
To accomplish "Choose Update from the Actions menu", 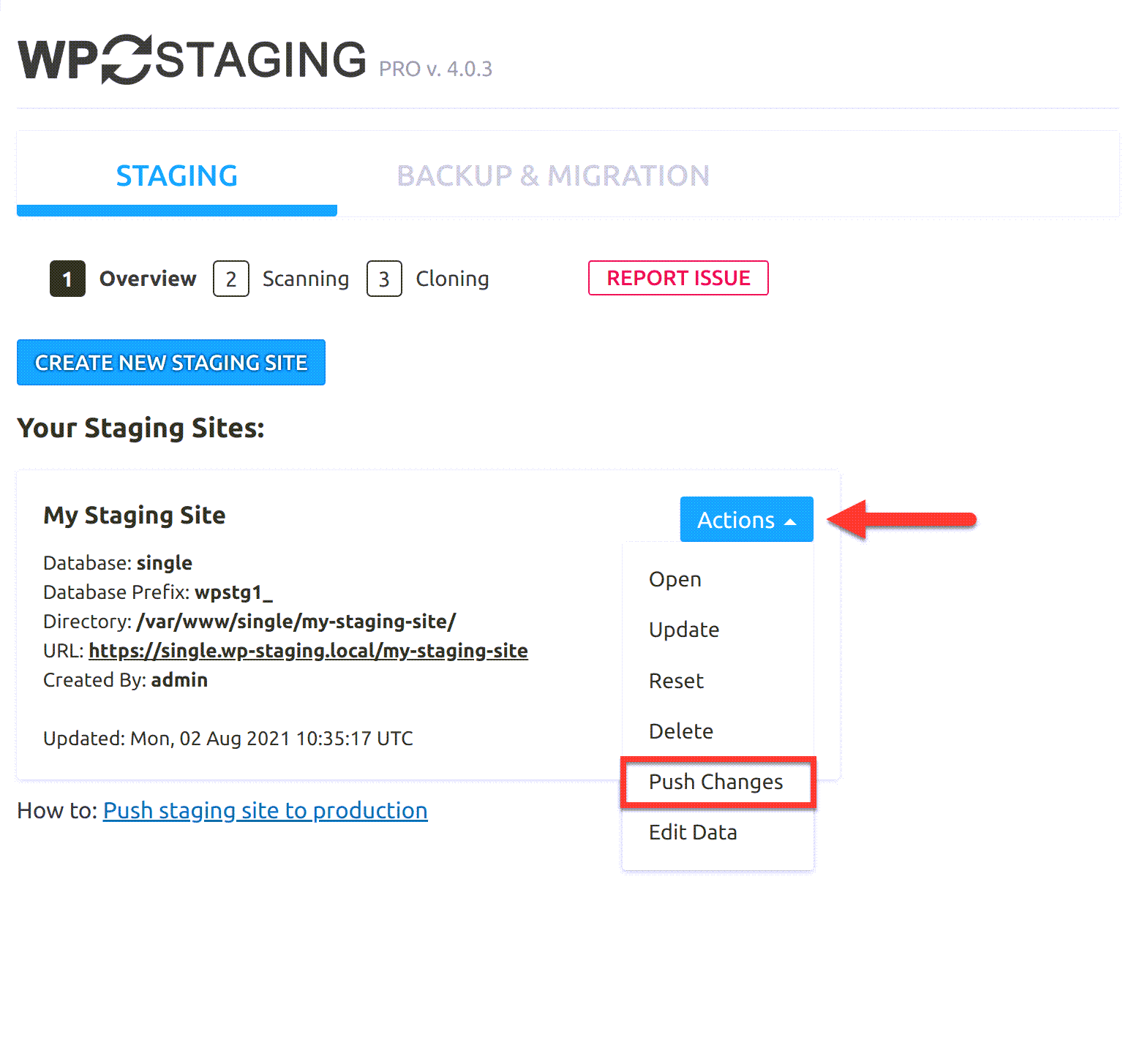I will point(683,630).
